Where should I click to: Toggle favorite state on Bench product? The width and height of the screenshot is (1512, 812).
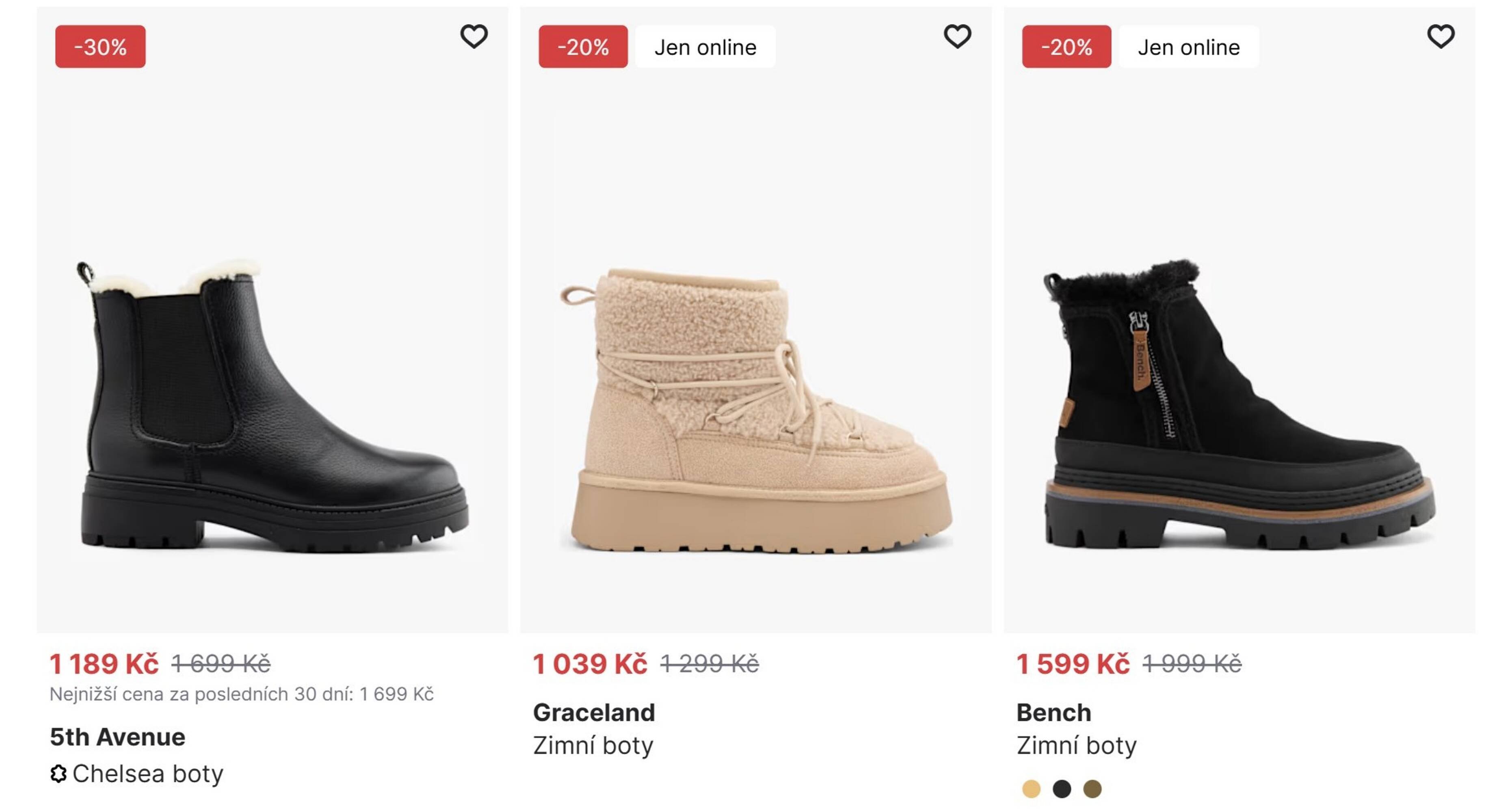tap(1441, 37)
